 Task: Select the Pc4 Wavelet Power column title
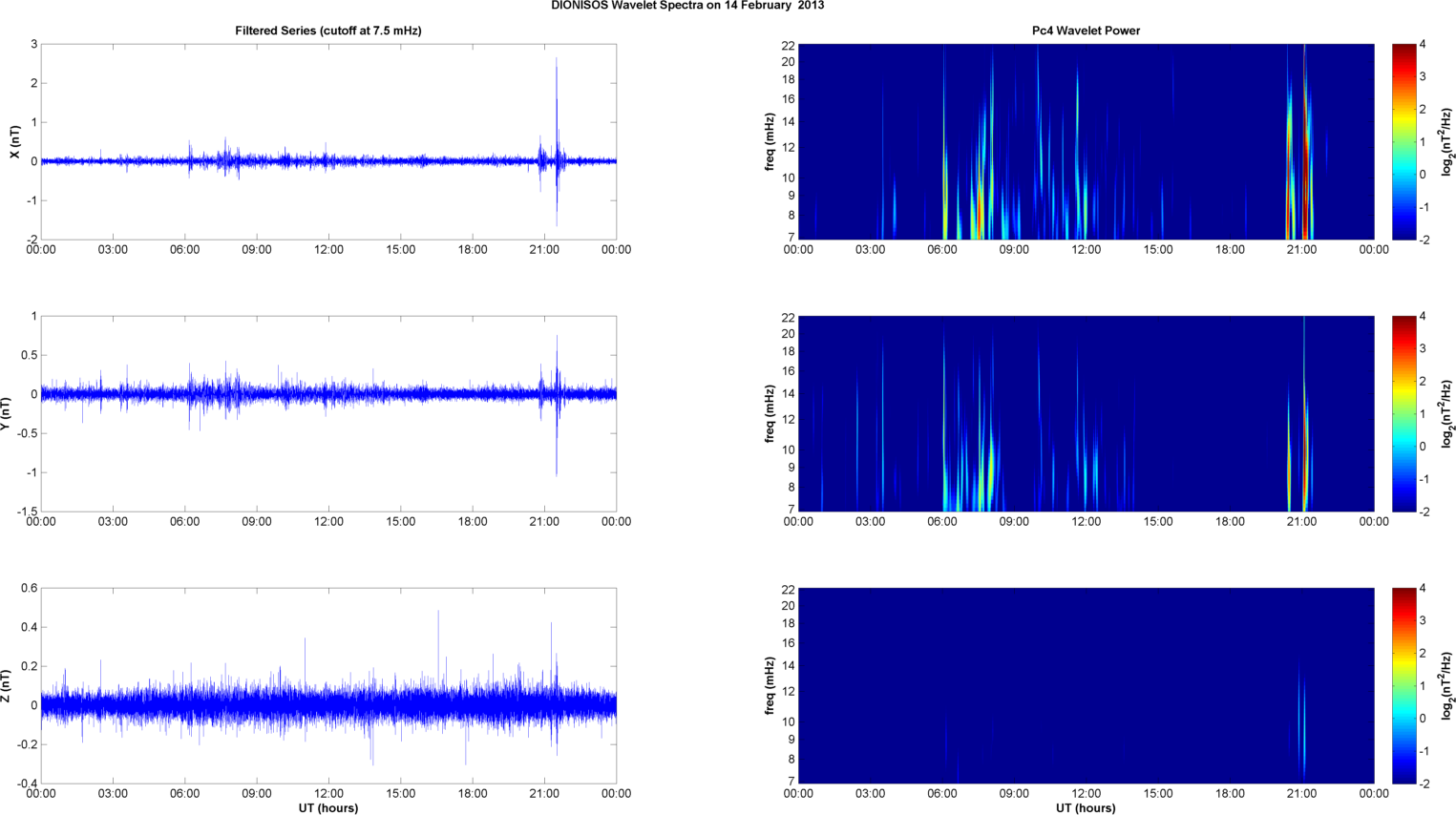(1086, 31)
